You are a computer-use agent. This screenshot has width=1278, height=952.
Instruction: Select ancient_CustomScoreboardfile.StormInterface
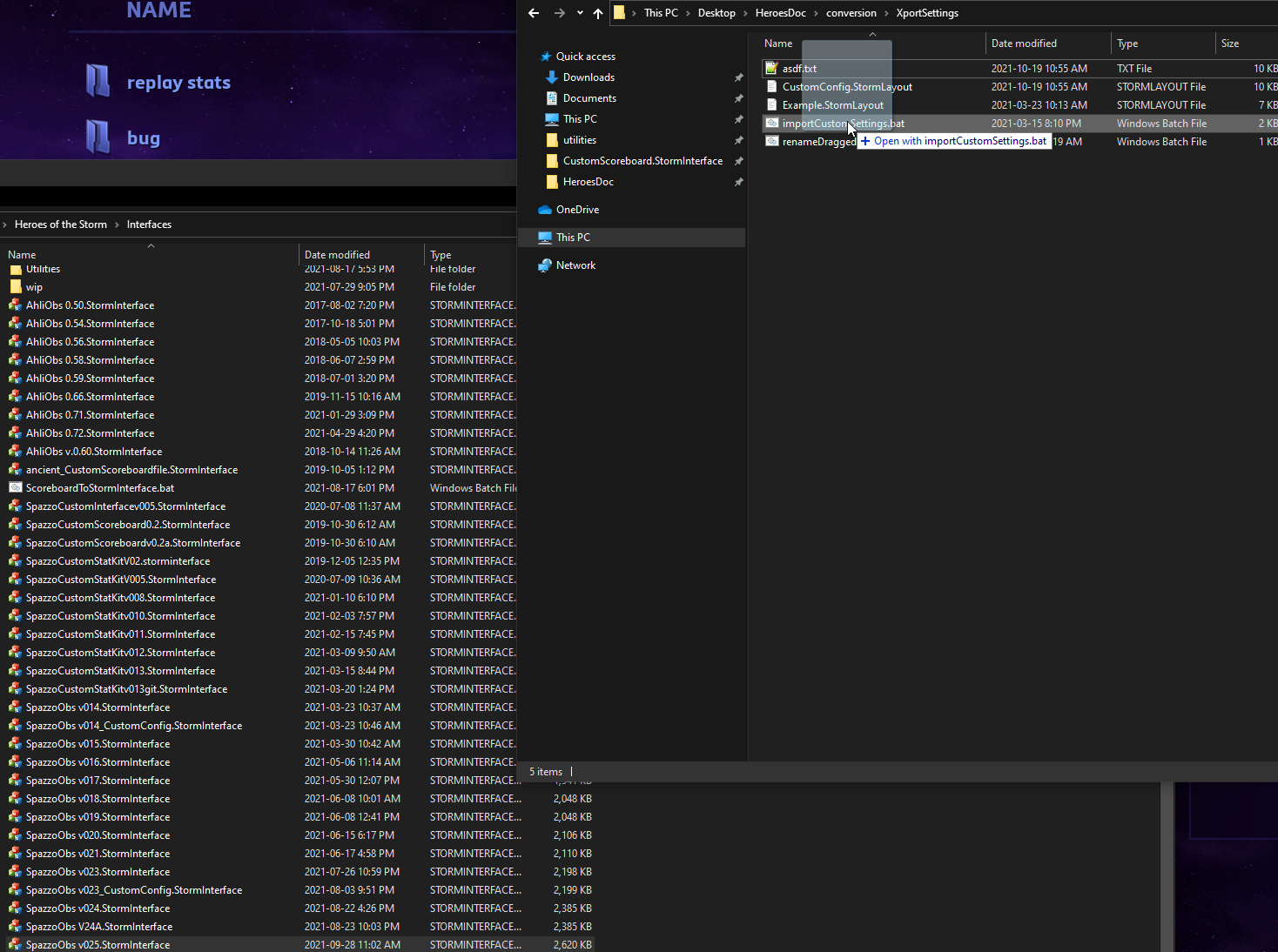click(131, 470)
